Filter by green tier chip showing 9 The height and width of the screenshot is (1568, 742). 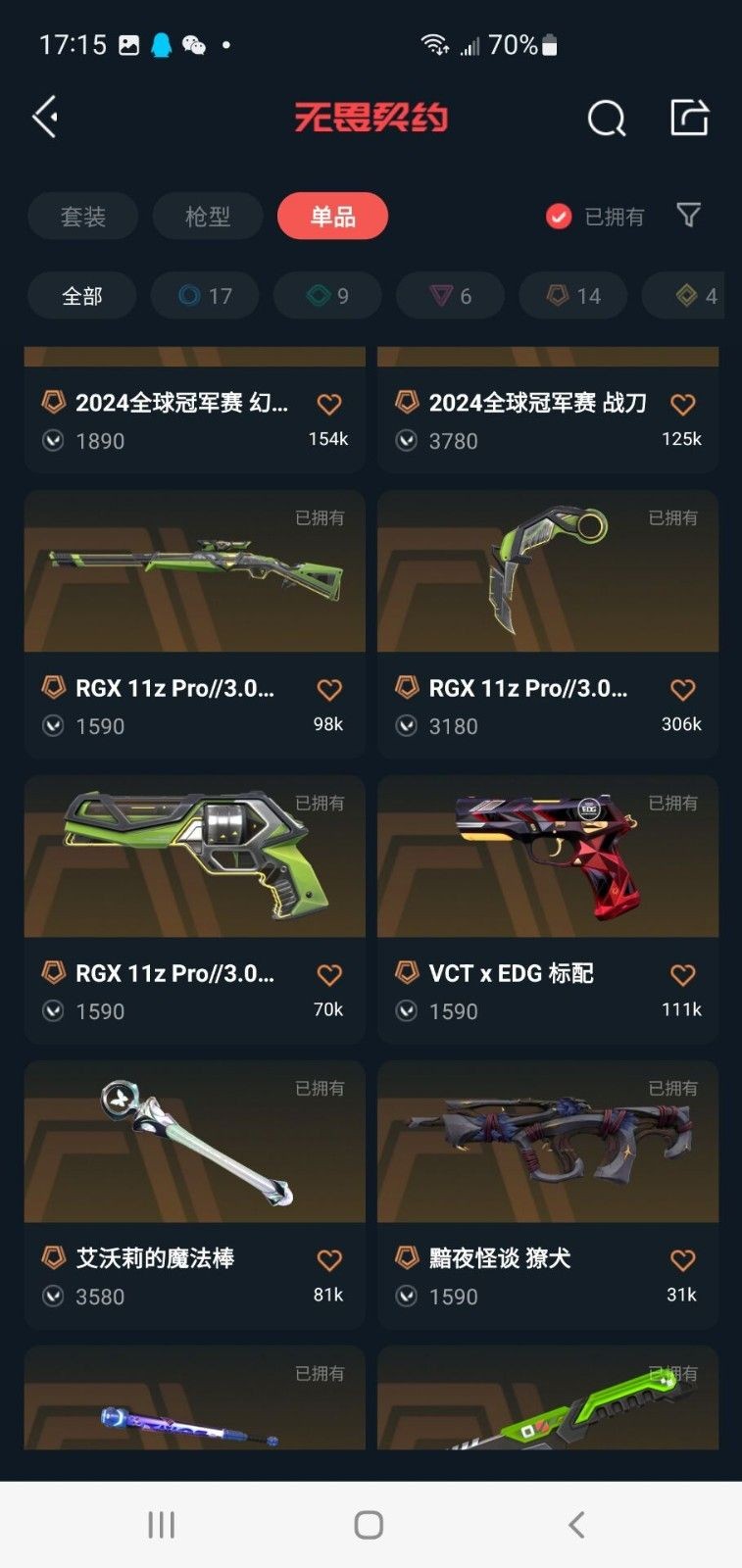327,296
